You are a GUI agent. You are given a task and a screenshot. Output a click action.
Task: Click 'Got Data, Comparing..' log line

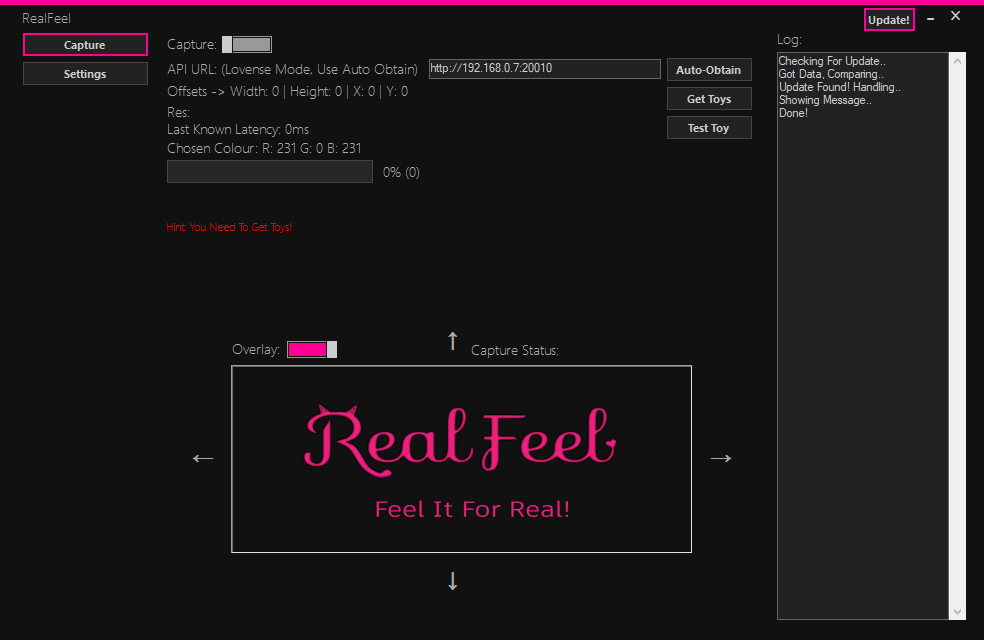[x=831, y=74]
